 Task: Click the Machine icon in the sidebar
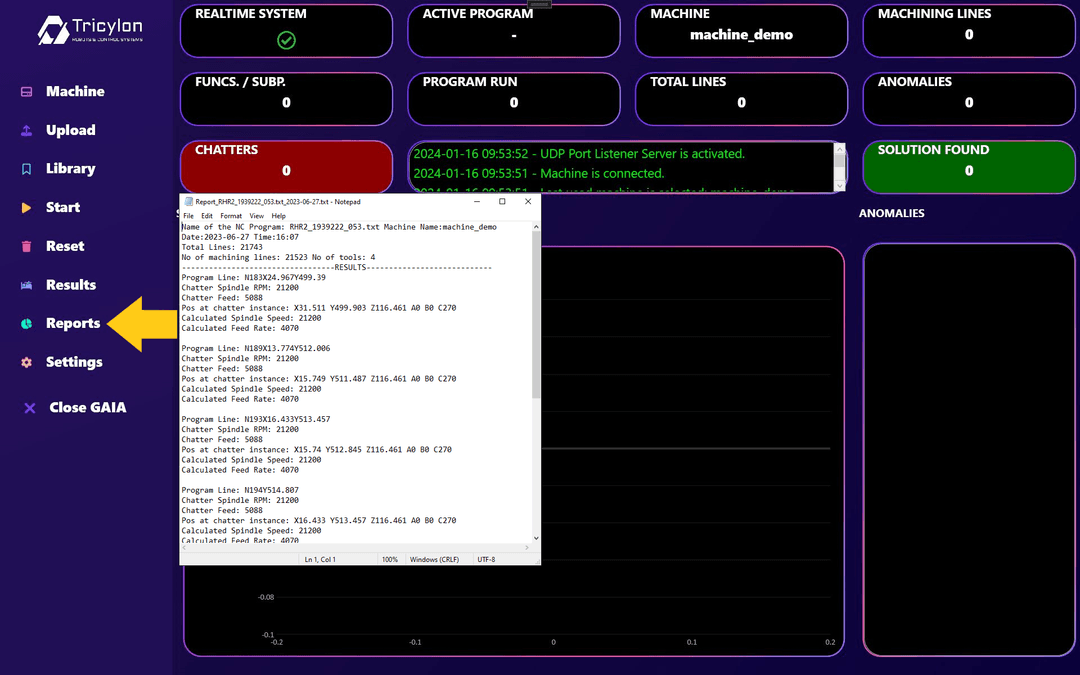27,92
